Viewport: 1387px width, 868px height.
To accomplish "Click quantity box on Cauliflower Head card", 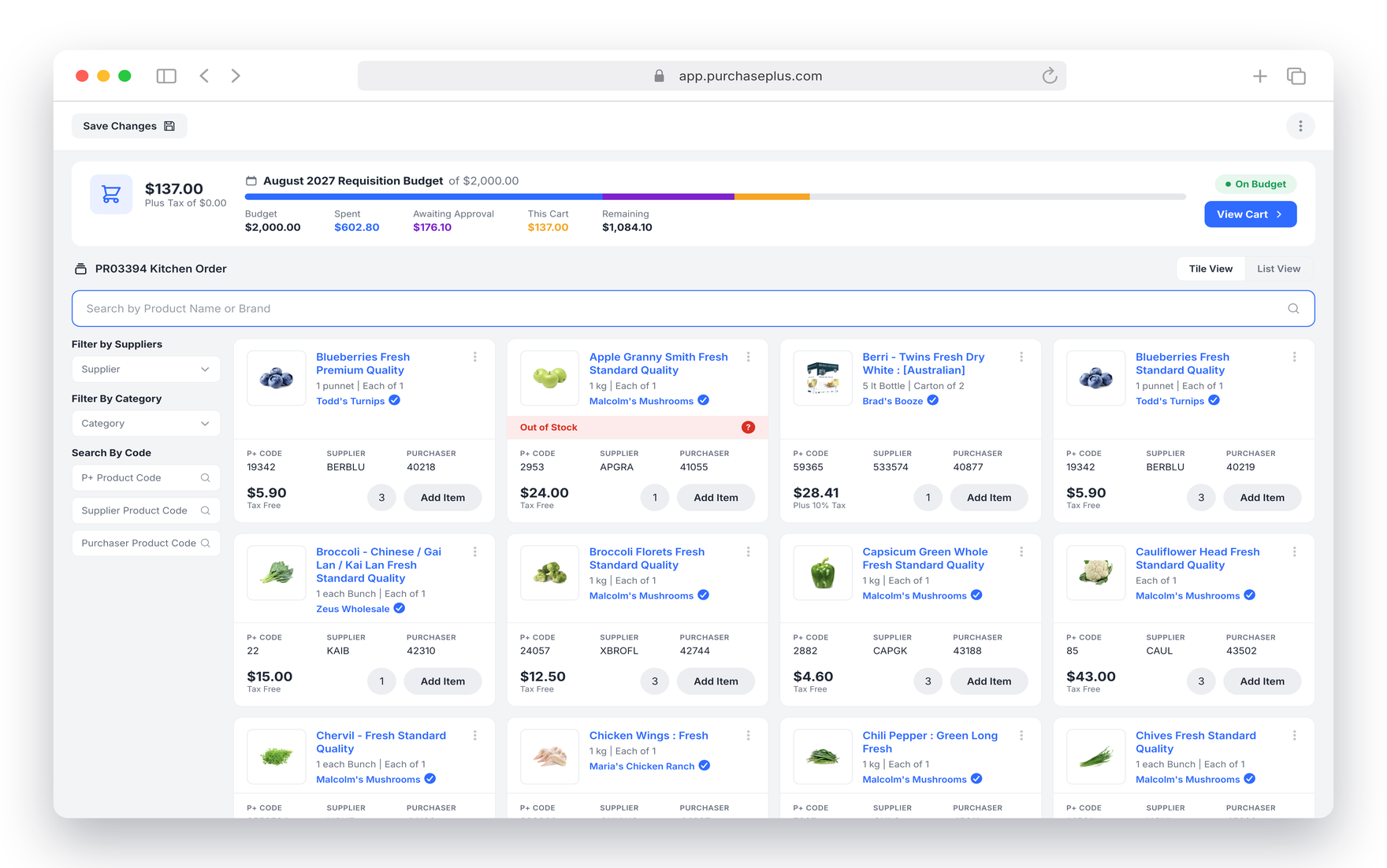I will click(x=1201, y=681).
